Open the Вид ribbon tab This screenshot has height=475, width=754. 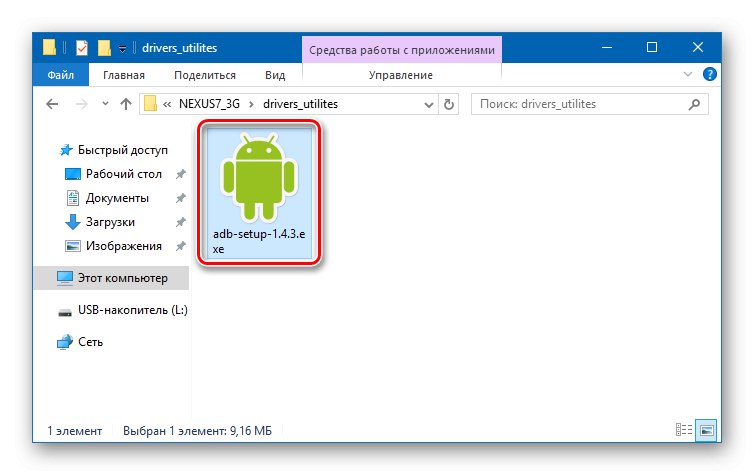275,75
